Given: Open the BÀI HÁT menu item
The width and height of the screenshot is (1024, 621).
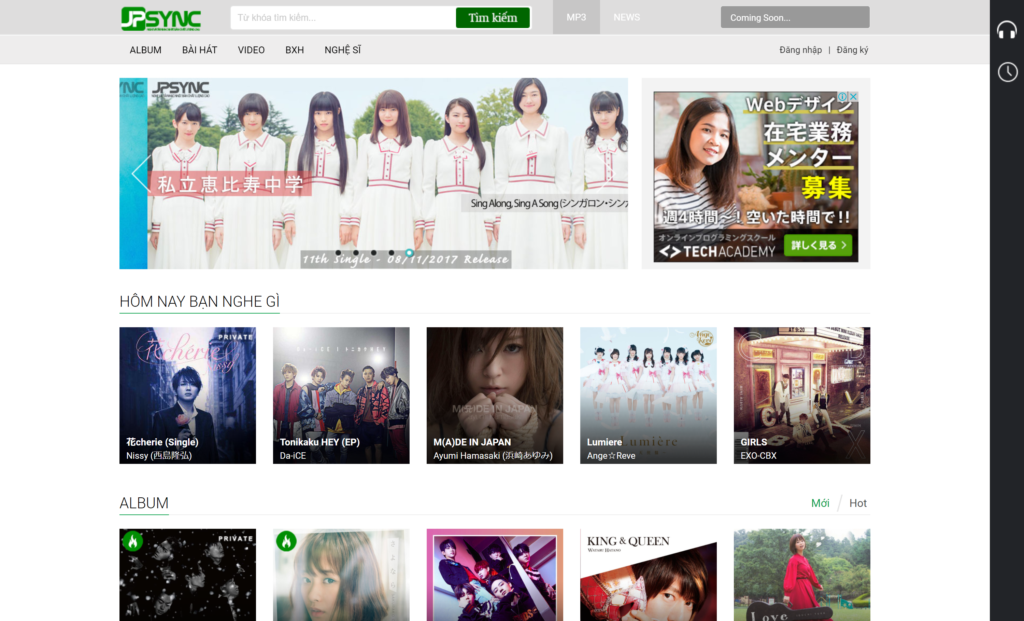Looking at the screenshot, I should click(x=200, y=50).
